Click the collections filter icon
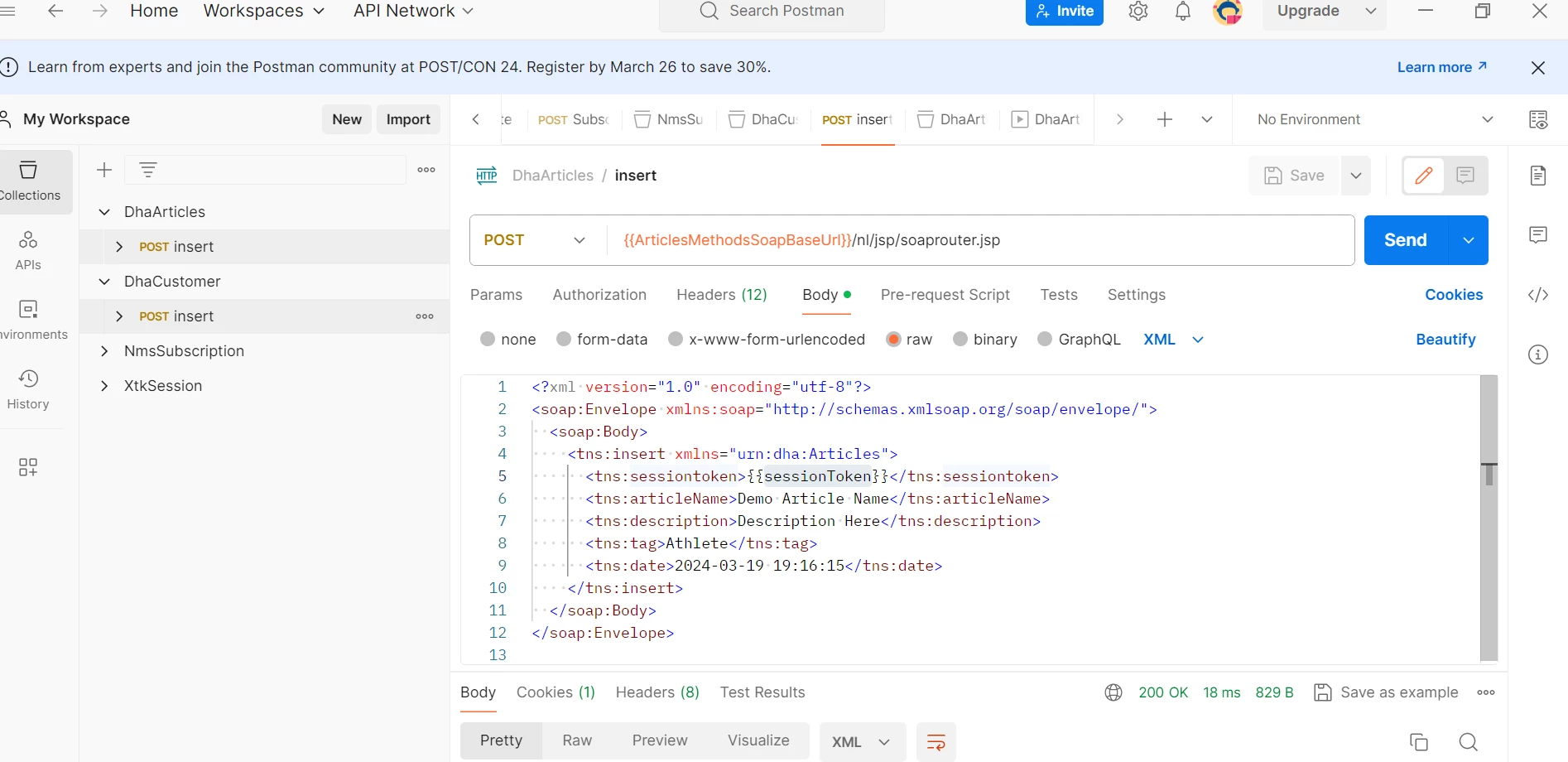The width and height of the screenshot is (1568, 762). (x=148, y=170)
